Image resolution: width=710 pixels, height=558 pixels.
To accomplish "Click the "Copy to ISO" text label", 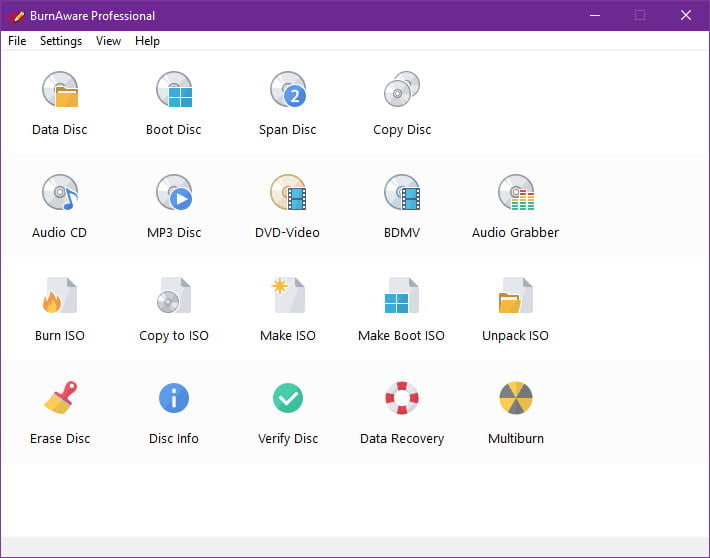I will click(174, 336).
